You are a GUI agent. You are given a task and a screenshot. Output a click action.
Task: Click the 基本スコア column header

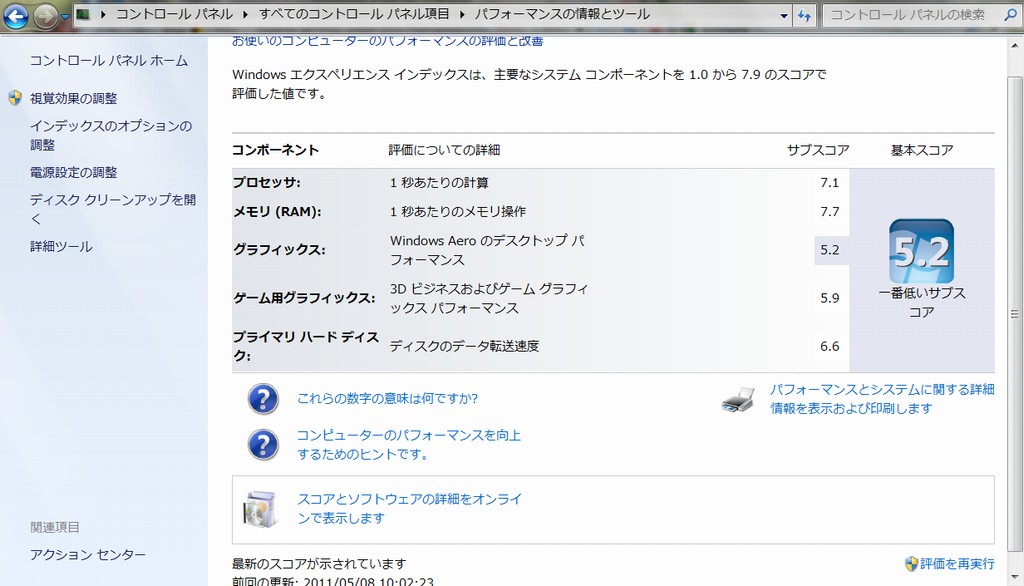coord(921,150)
